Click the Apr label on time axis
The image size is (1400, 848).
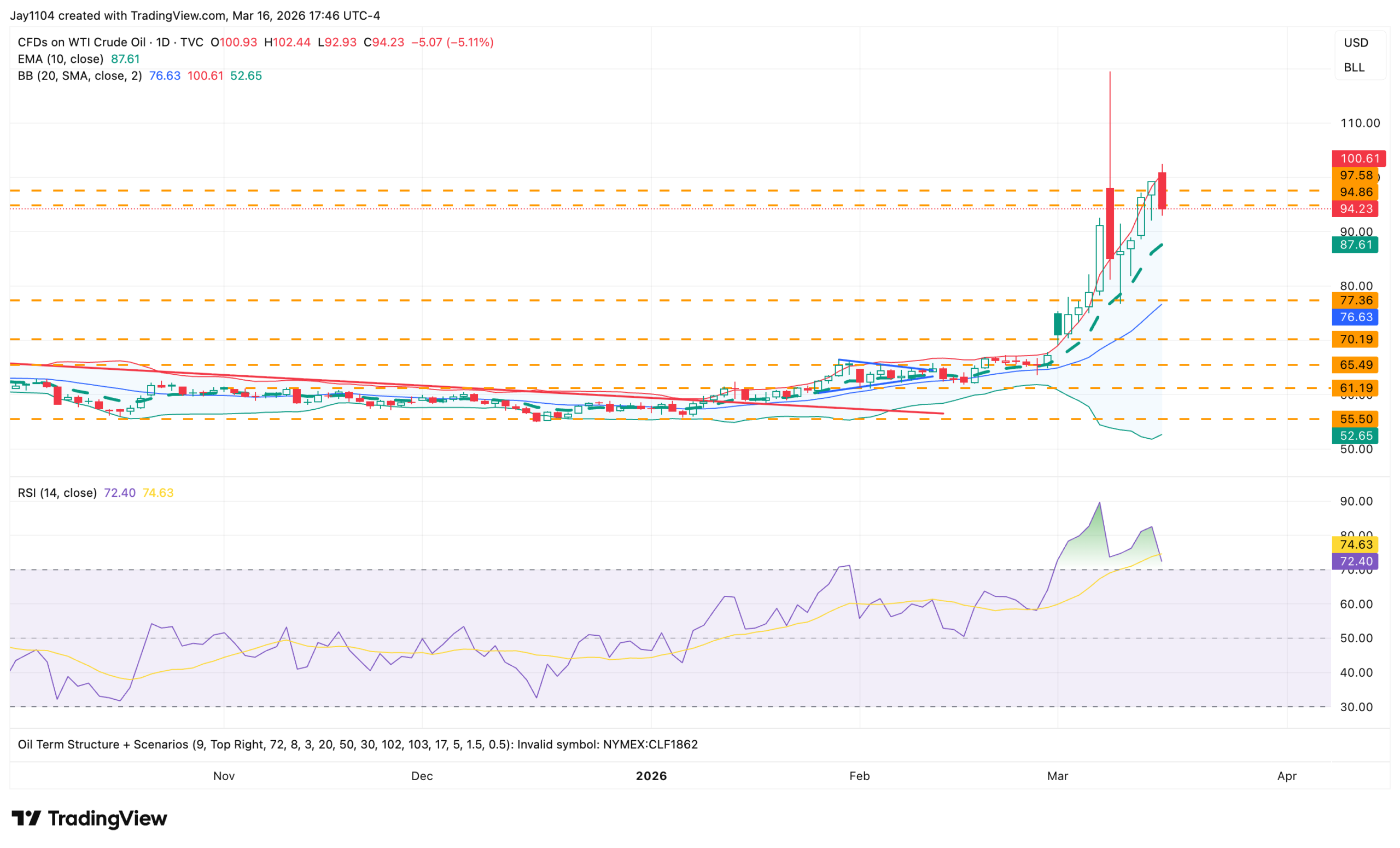(x=1287, y=776)
